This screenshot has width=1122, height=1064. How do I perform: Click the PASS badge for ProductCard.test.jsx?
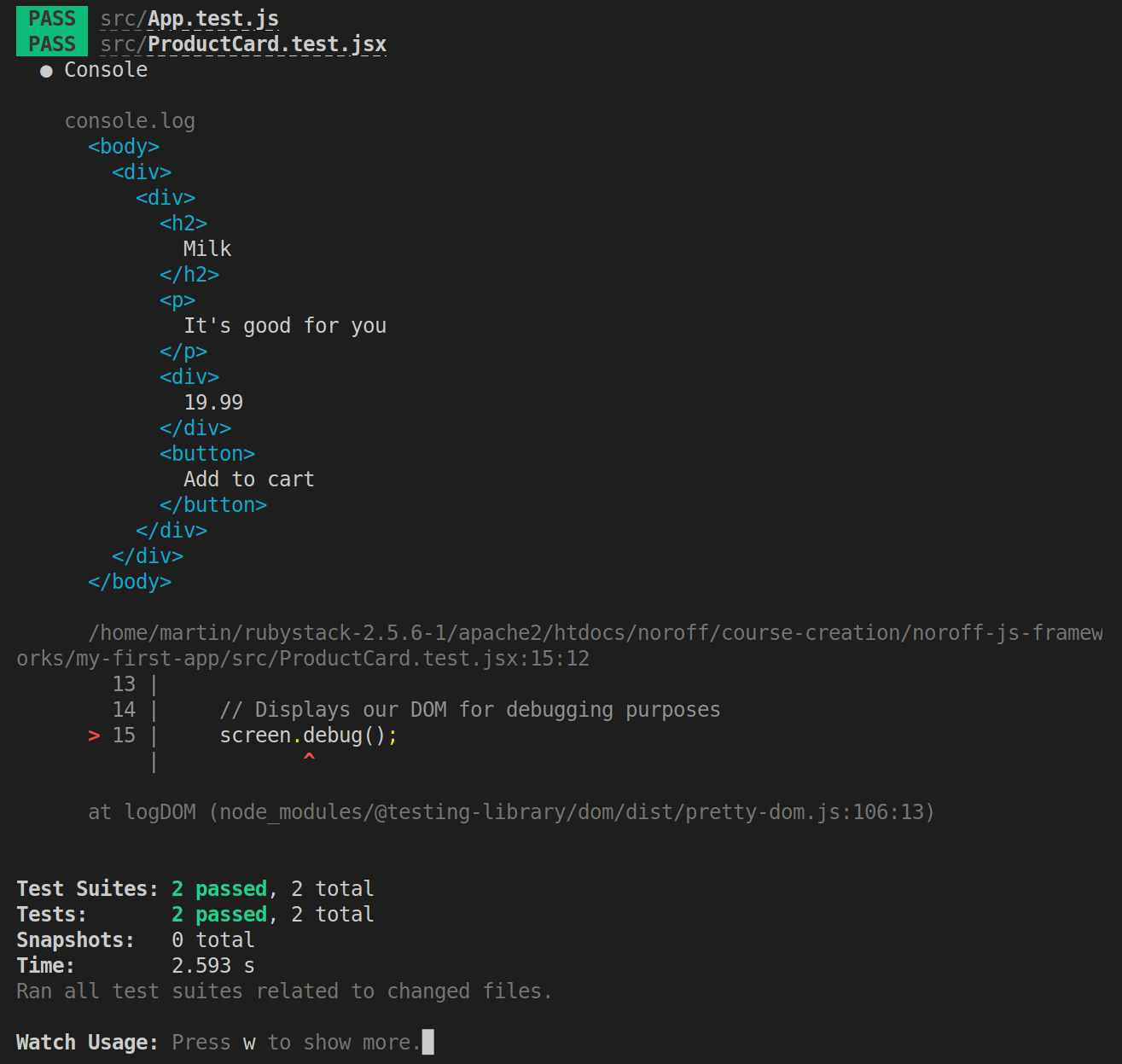tap(52, 44)
